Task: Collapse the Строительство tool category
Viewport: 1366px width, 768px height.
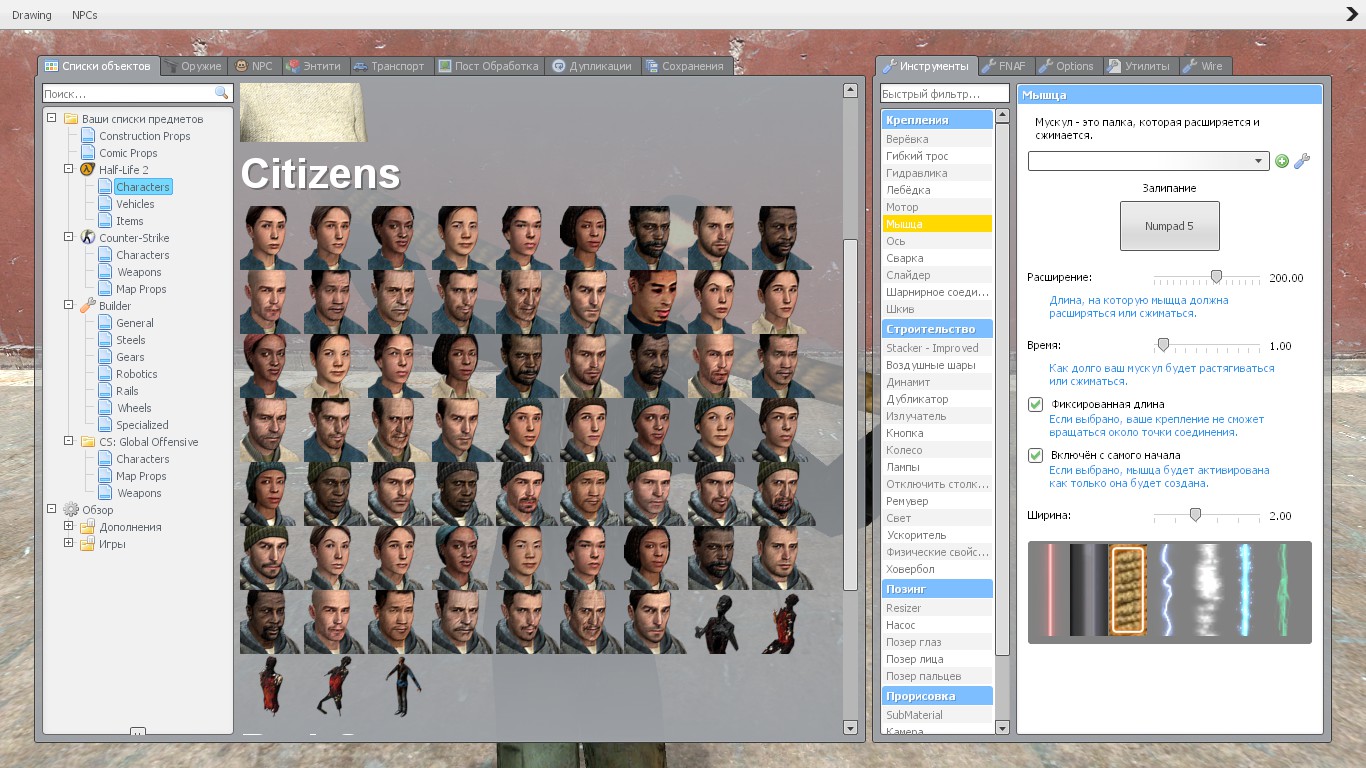Action: point(937,329)
